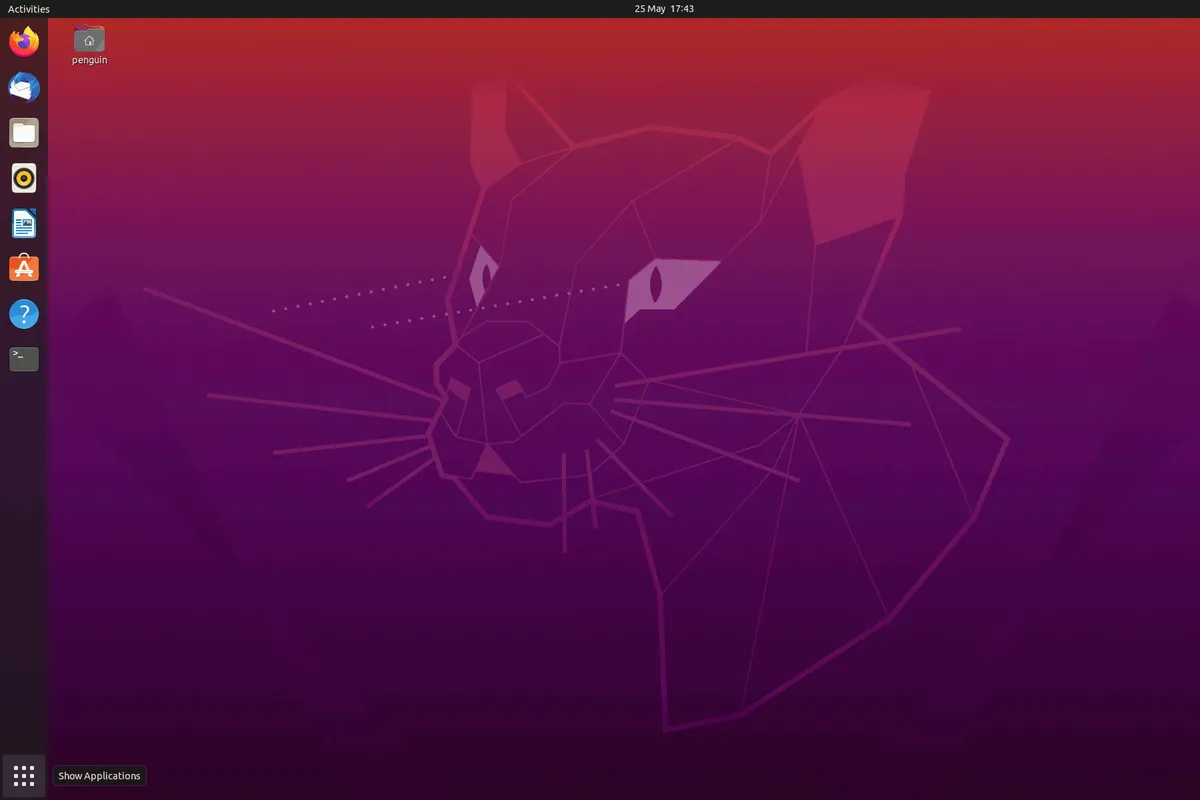Open Firefox from the dock
The height and width of the screenshot is (800, 1200).
click(x=24, y=42)
